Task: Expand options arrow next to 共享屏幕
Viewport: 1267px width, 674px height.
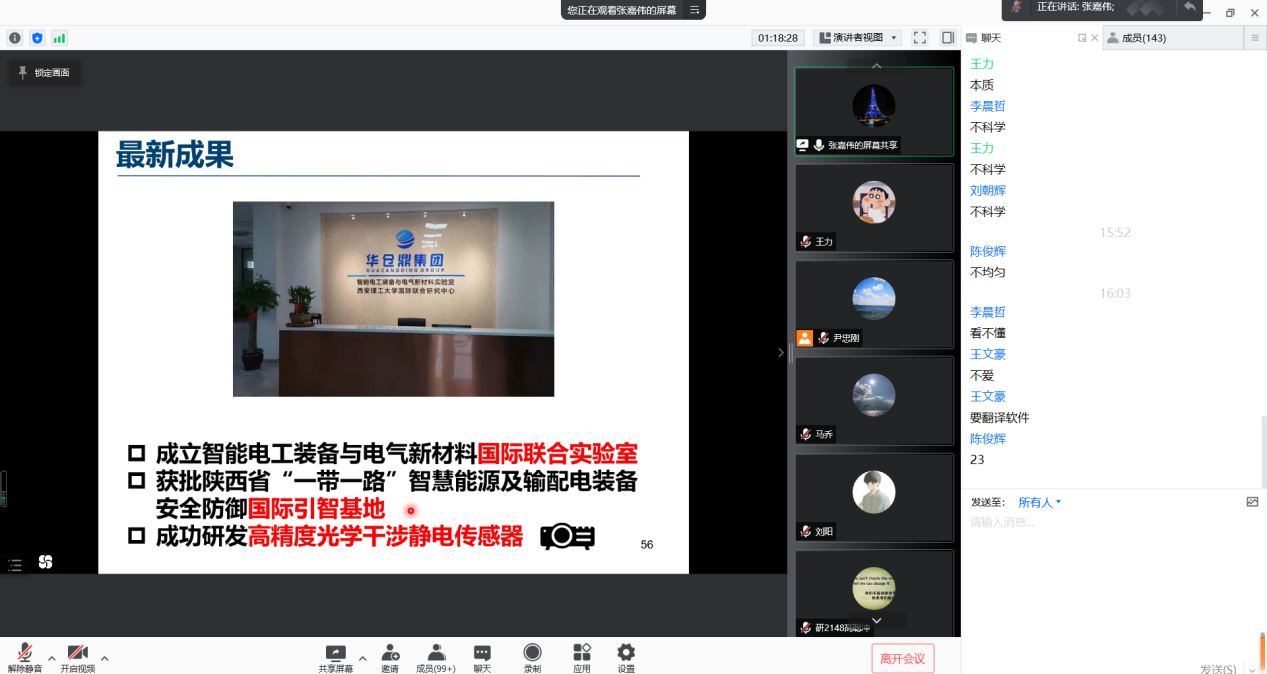Action: 362,657
